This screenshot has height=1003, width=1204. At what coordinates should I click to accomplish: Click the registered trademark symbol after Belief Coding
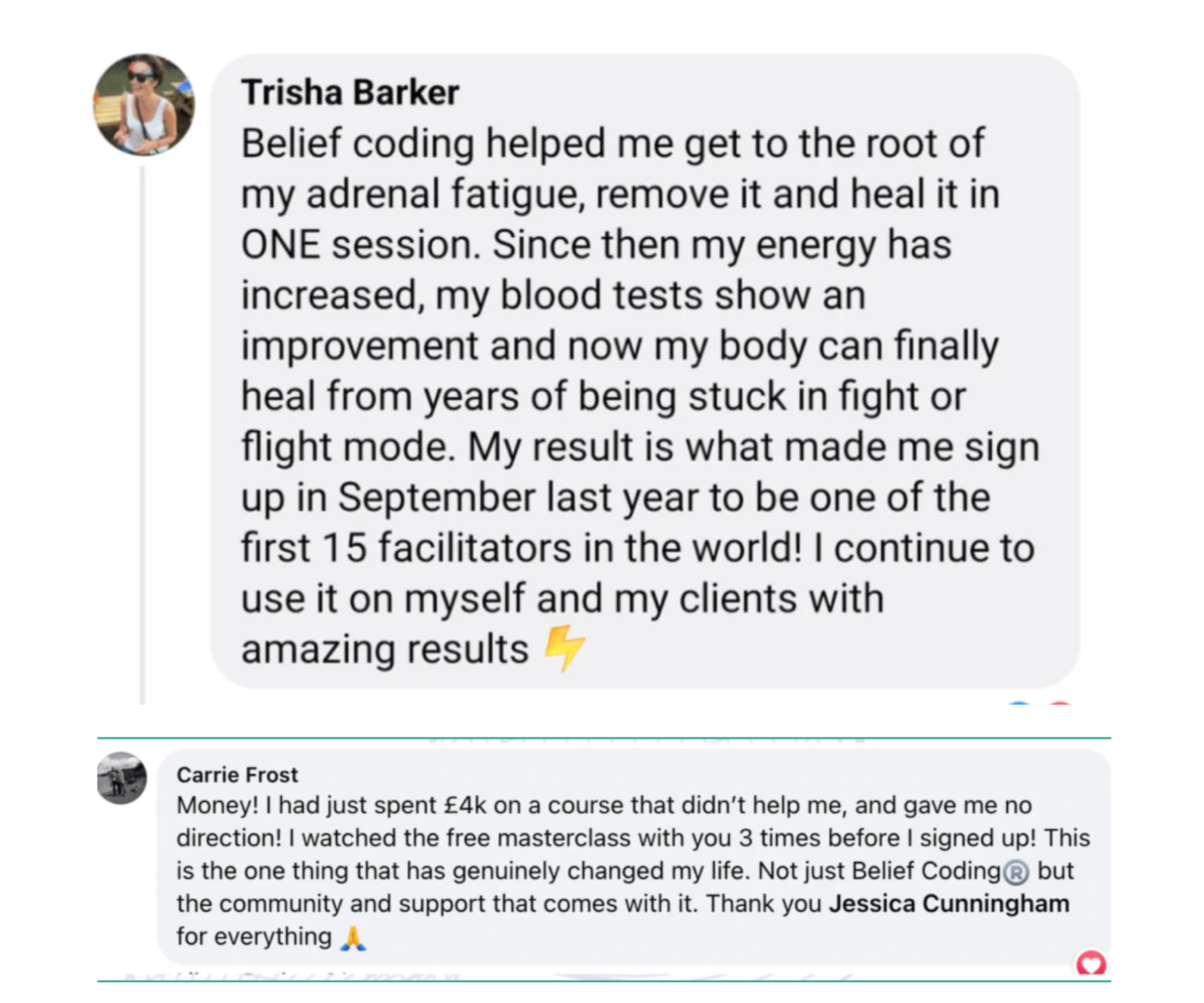[1016, 872]
